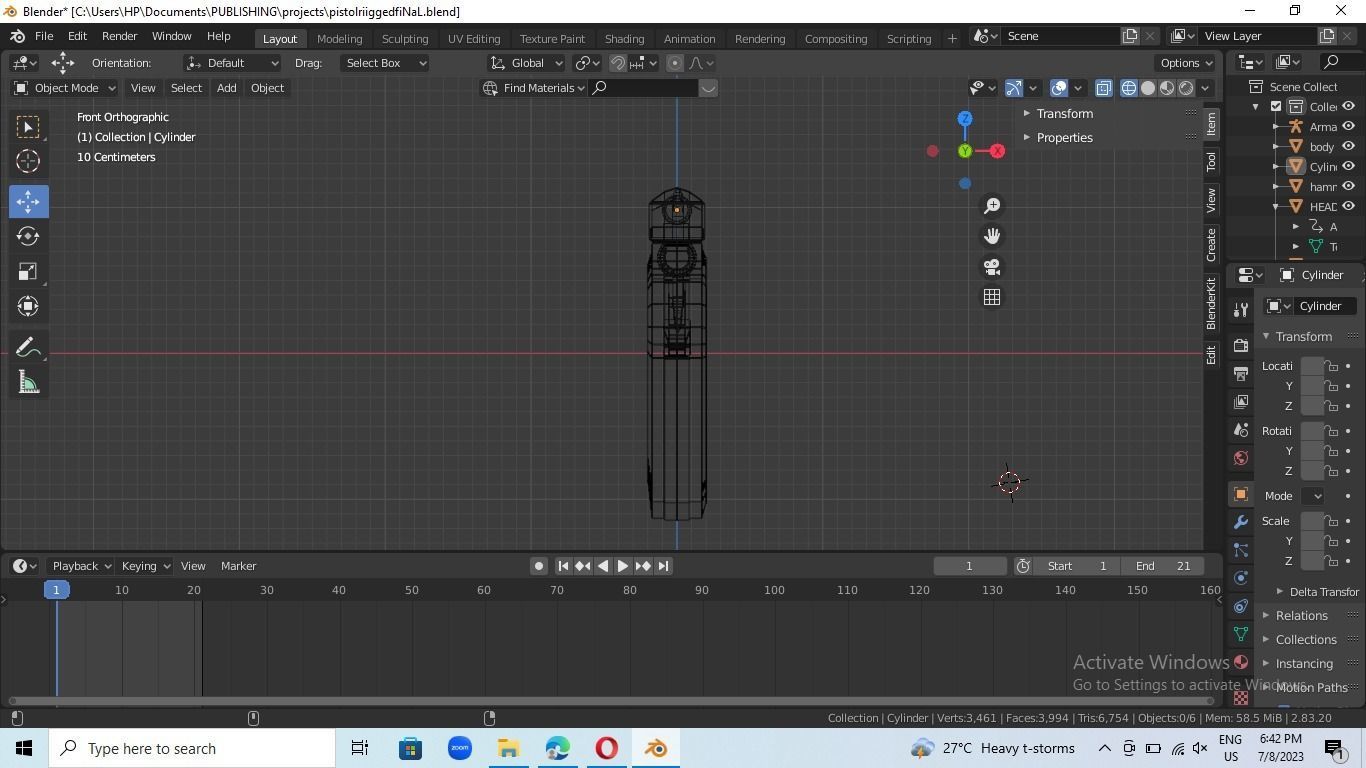
Task: Click the End frame field
Action: pos(1163,566)
